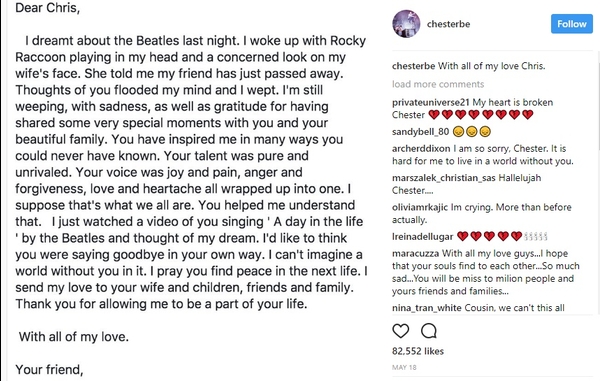The image size is (600, 381).
Task: Expand load more comments
Action: pos(438,84)
